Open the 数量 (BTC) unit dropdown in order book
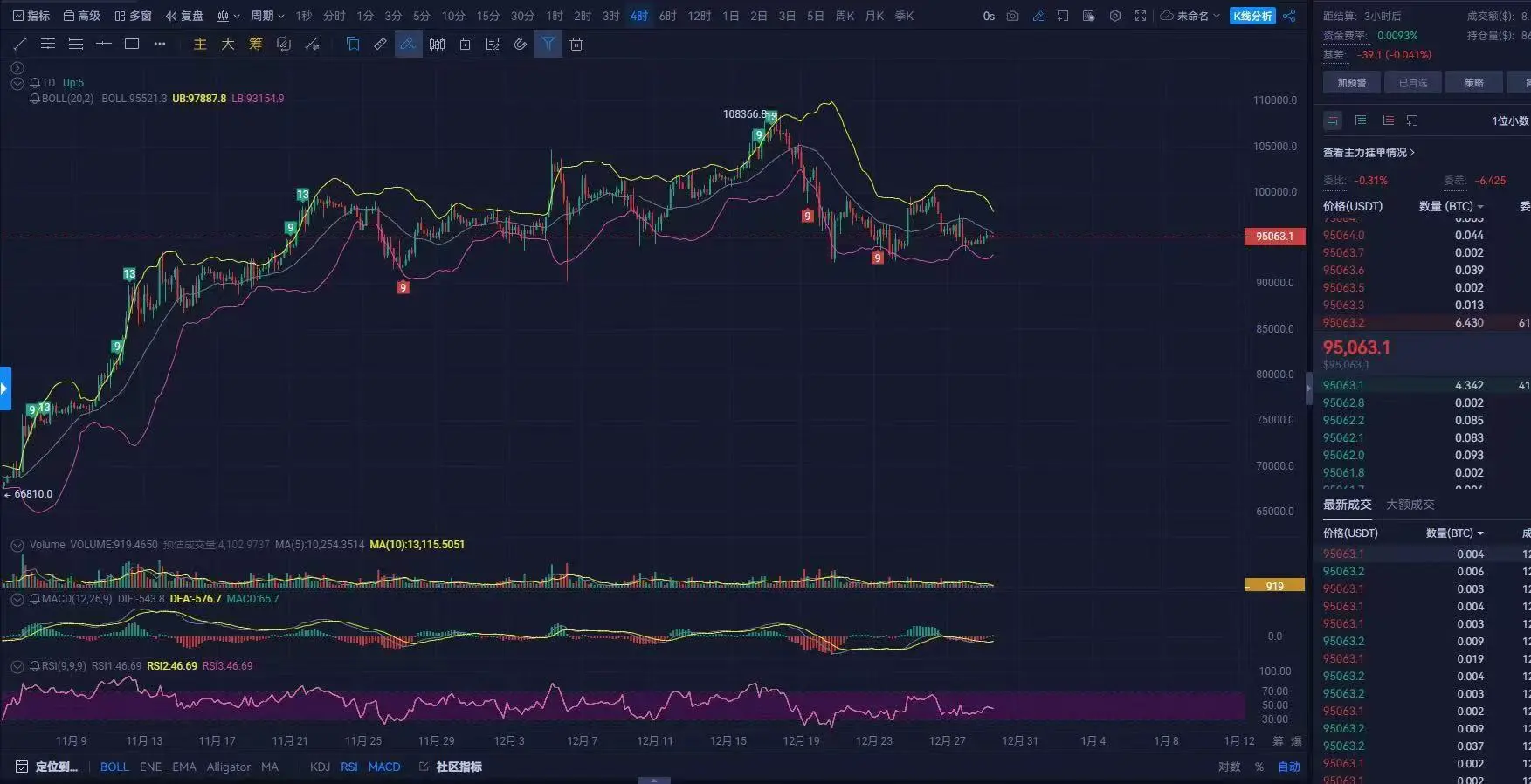The height and width of the screenshot is (784, 1531). pyautogui.click(x=1452, y=206)
